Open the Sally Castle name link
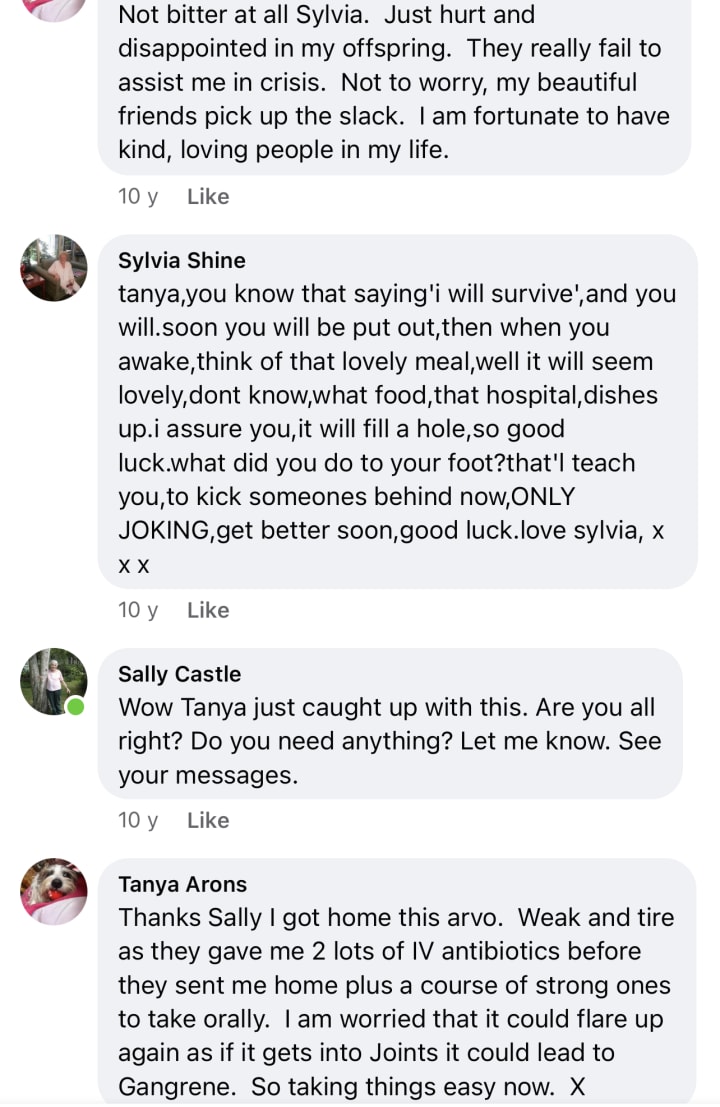The height and width of the screenshot is (1107, 720). [x=179, y=674]
